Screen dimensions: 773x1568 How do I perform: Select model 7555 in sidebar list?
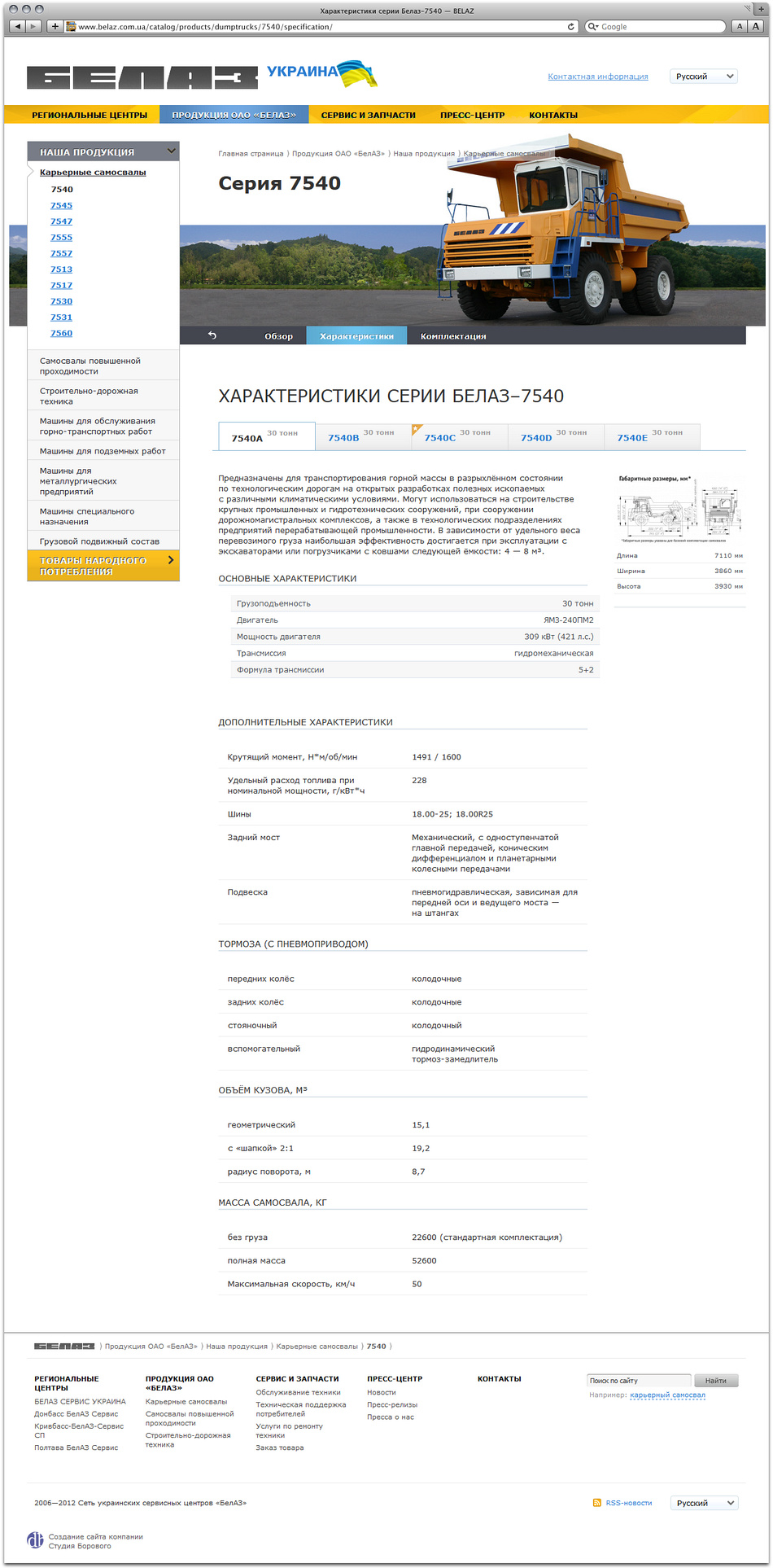61,238
